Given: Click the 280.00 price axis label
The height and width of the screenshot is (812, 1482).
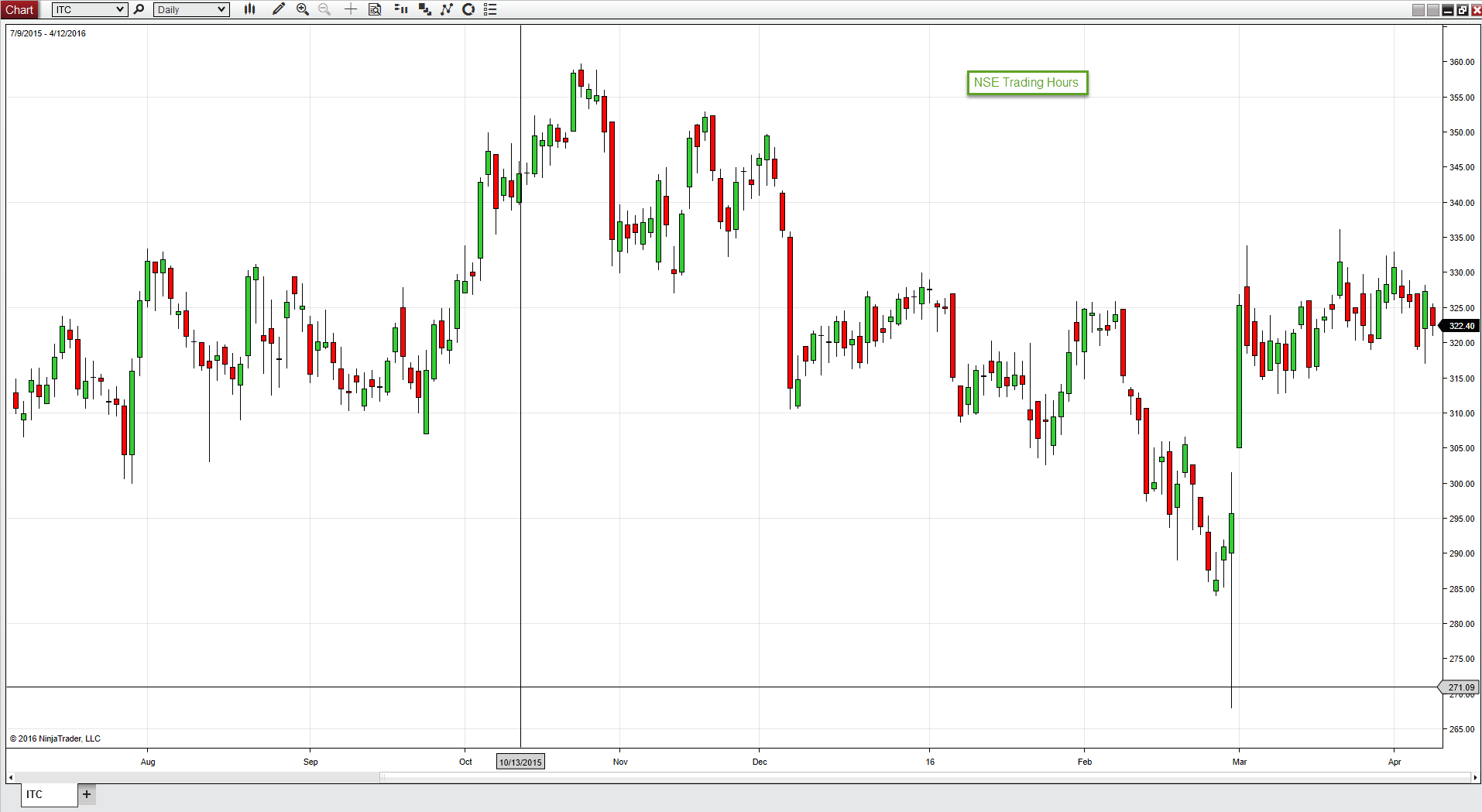Looking at the screenshot, I should tap(1462, 624).
